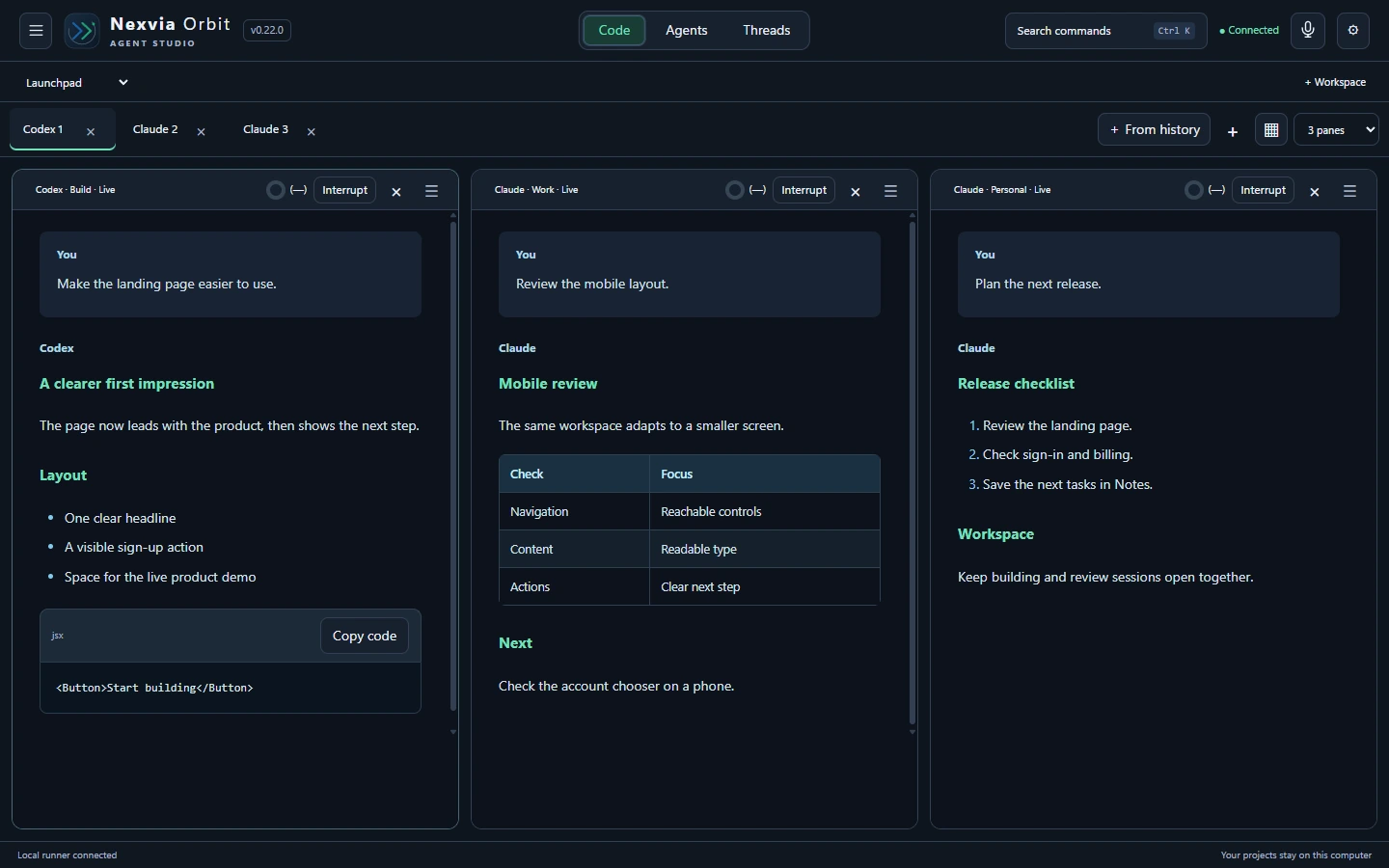Click the v0.22.0 version badge

pos(267,30)
